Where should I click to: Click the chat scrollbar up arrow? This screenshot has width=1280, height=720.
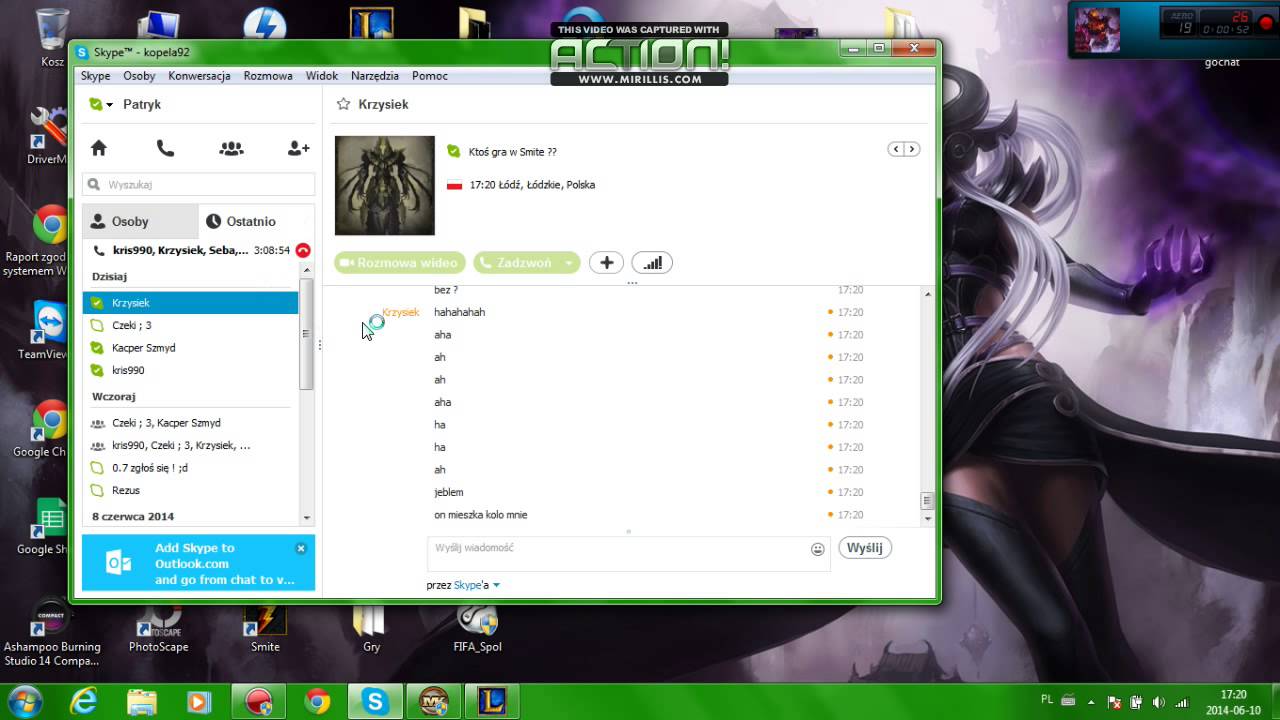point(927,294)
